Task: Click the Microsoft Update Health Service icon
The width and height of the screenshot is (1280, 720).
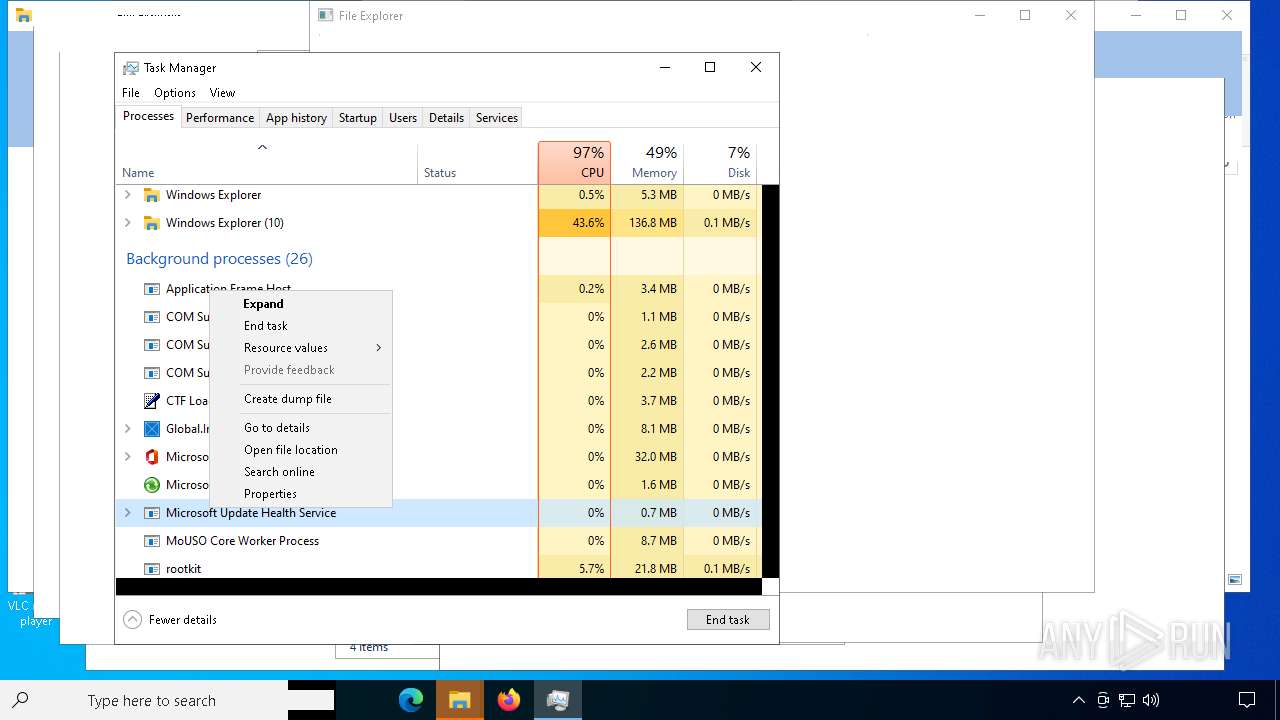Action: [x=152, y=513]
